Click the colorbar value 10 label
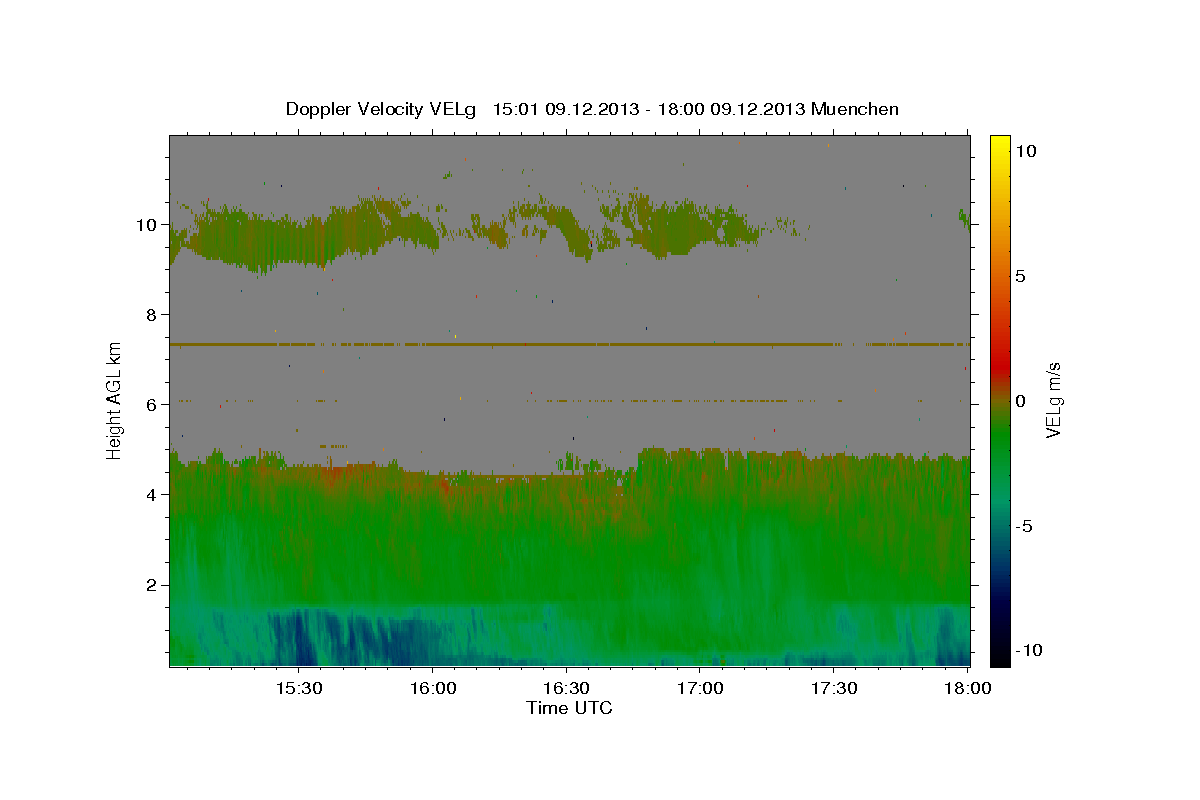The width and height of the screenshot is (1200, 800). coord(1025,151)
